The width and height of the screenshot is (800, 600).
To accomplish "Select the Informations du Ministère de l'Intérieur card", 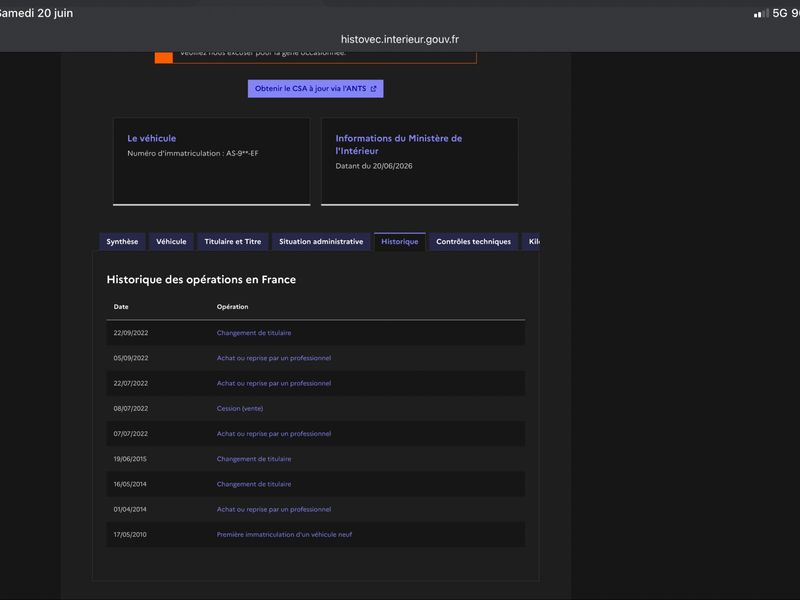I will click(420, 162).
